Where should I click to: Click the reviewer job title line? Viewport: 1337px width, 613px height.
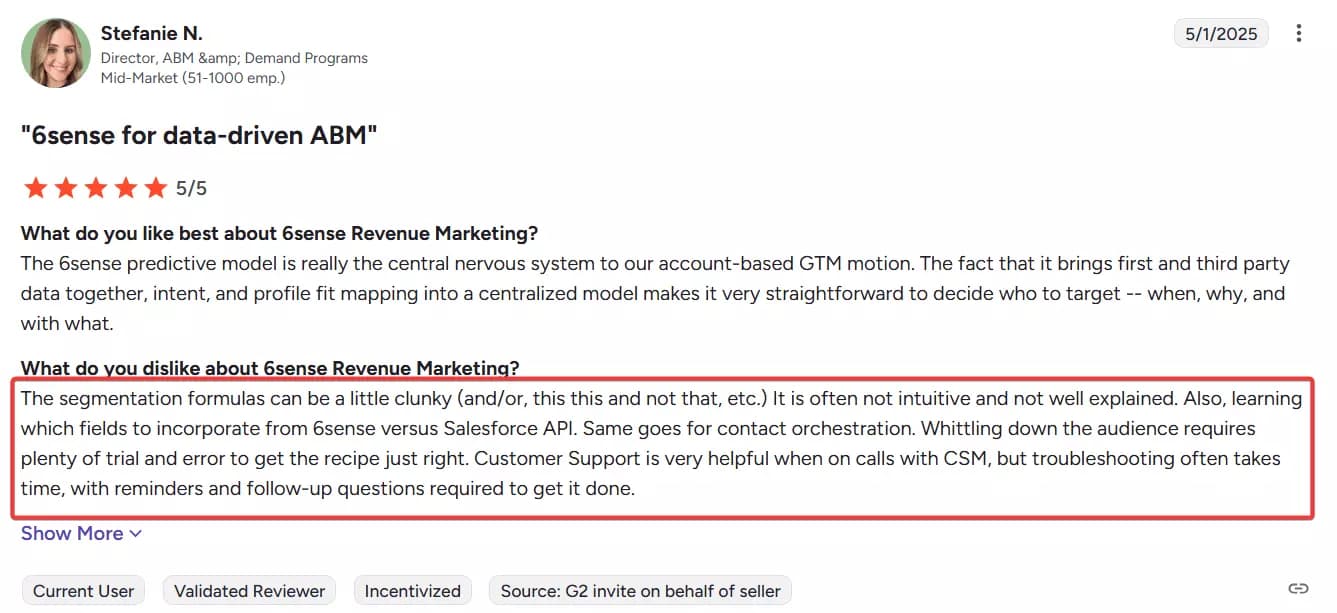[x=234, y=58]
